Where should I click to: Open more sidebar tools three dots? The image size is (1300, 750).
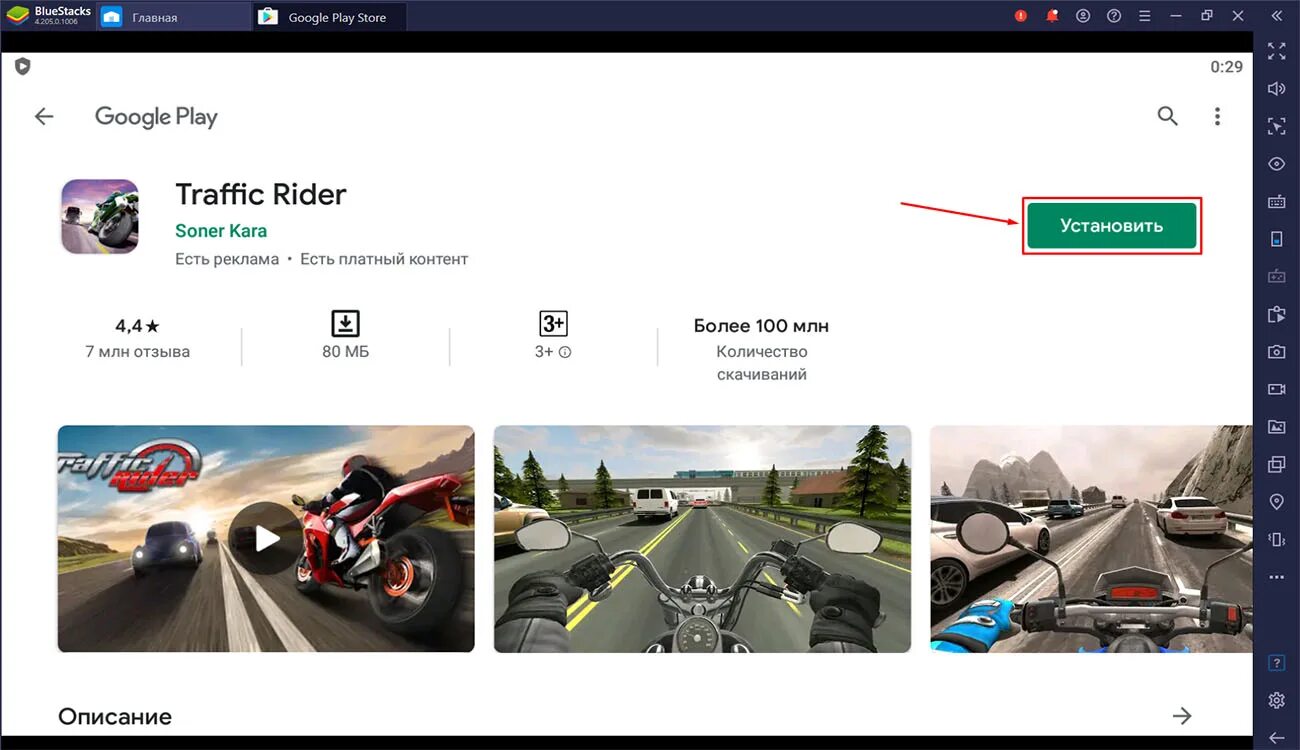pyautogui.click(x=1276, y=577)
